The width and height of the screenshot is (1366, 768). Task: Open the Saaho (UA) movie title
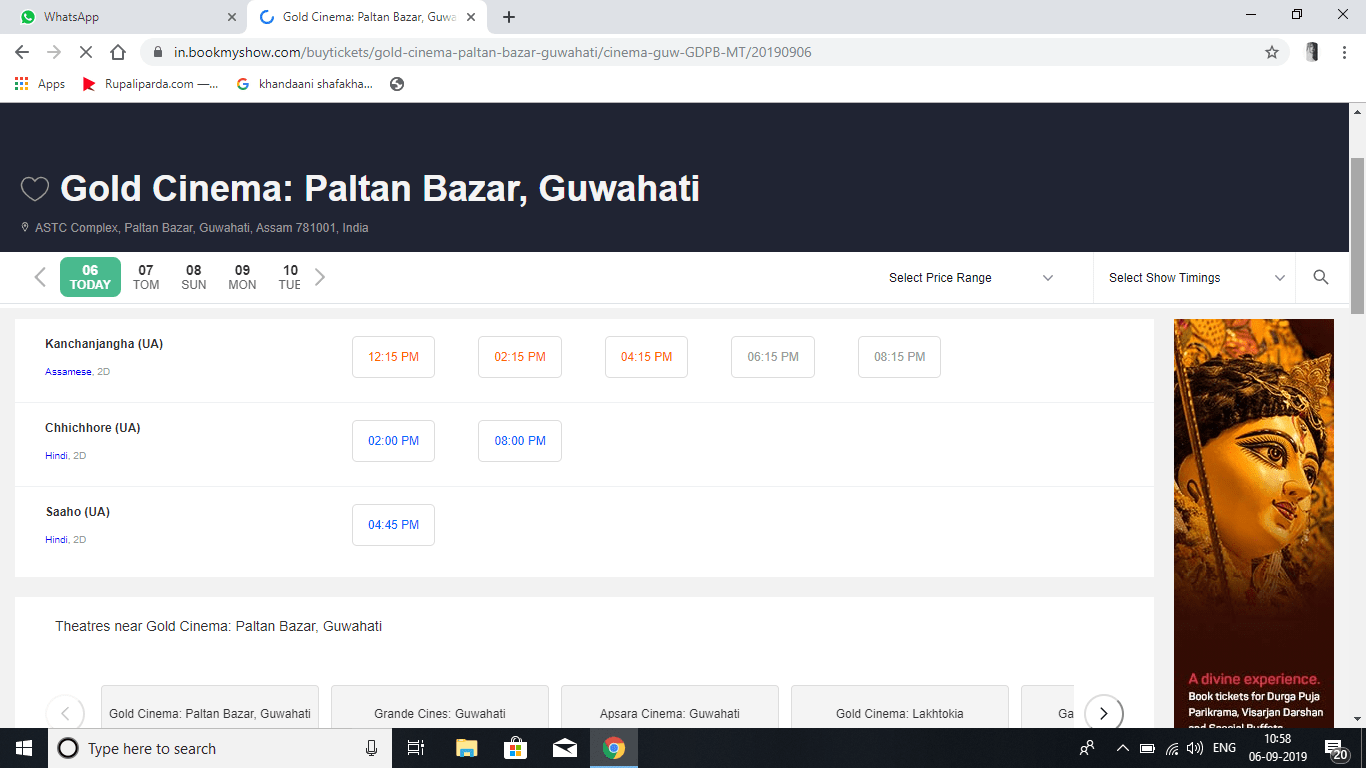pos(77,512)
